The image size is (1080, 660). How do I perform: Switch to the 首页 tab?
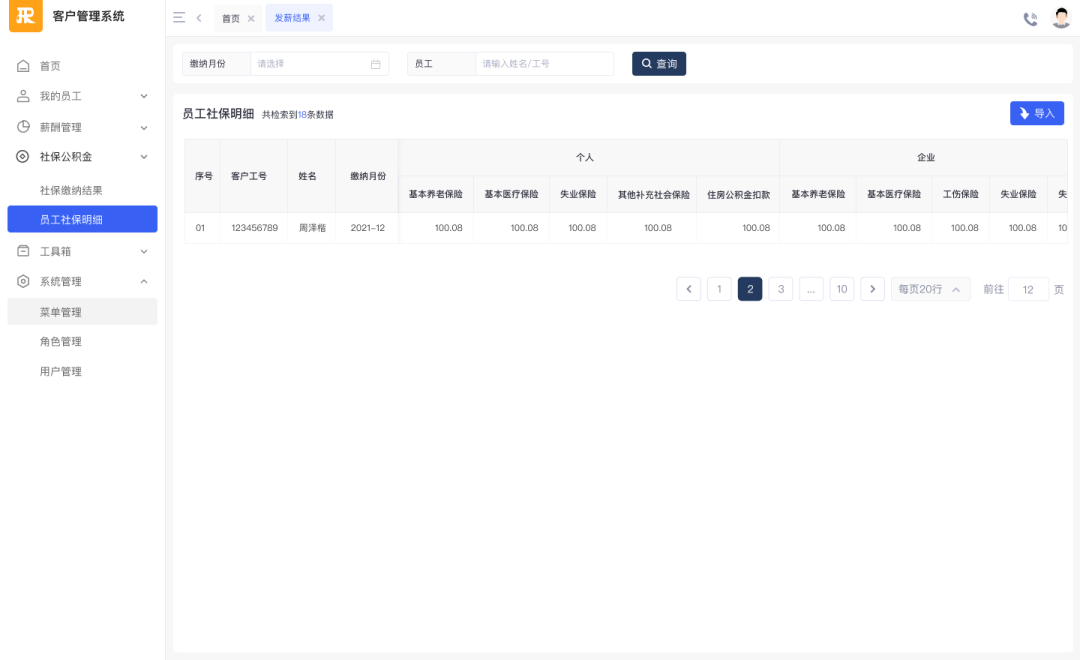231,17
